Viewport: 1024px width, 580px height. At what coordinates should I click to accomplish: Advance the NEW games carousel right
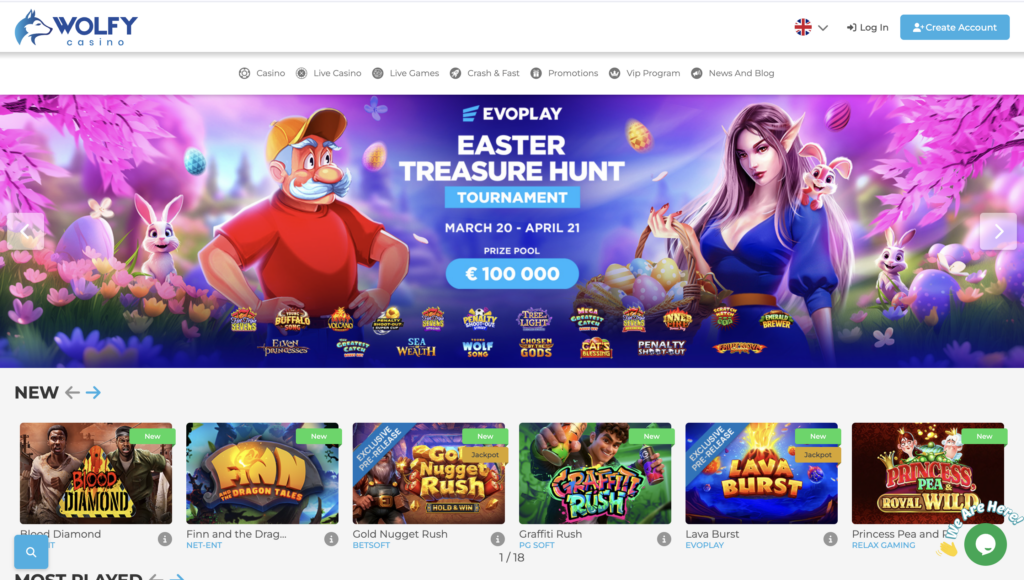[93, 393]
